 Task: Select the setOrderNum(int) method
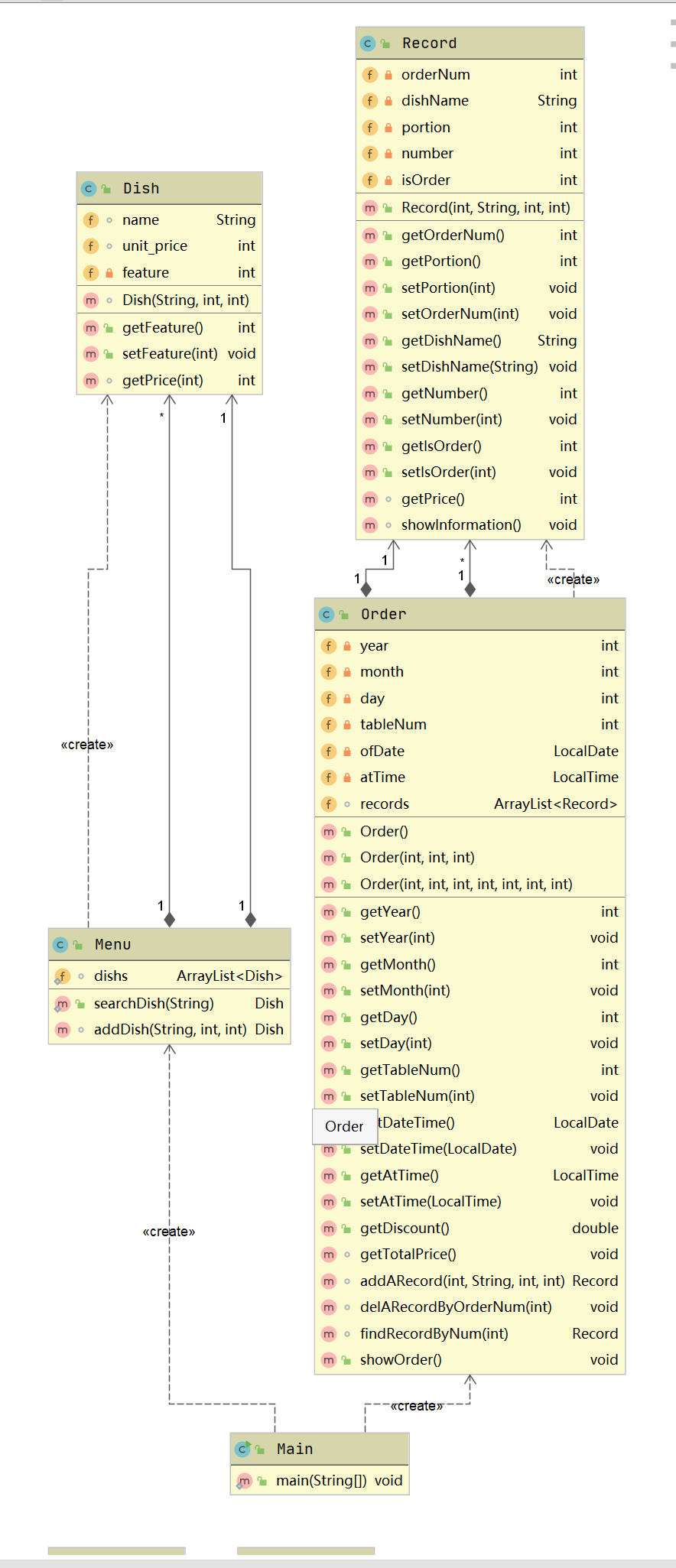point(470,314)
